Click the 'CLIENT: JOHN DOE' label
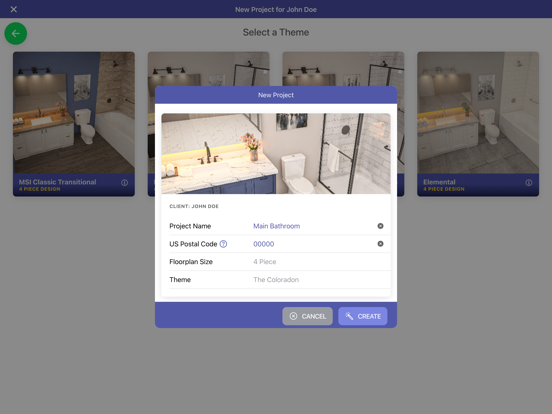 (194, 206)
